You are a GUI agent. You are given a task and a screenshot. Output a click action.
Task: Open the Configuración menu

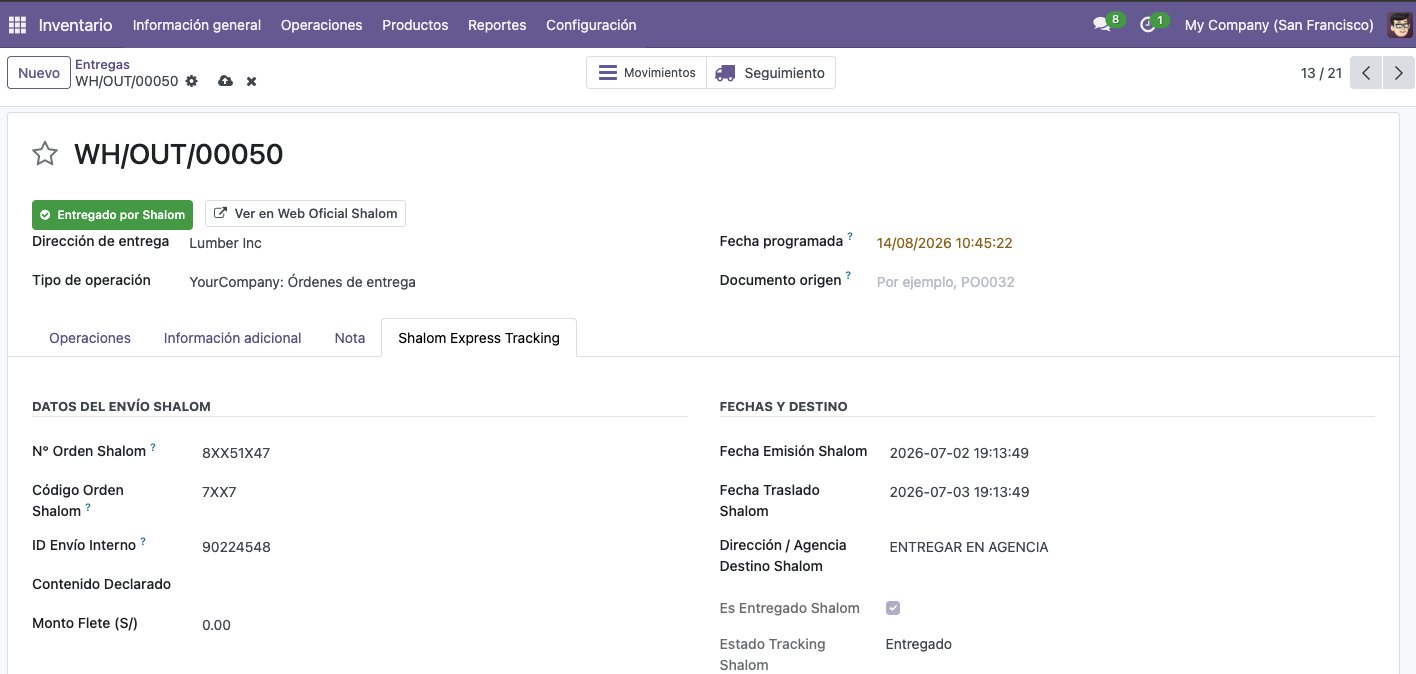click(x=591, y=25)
